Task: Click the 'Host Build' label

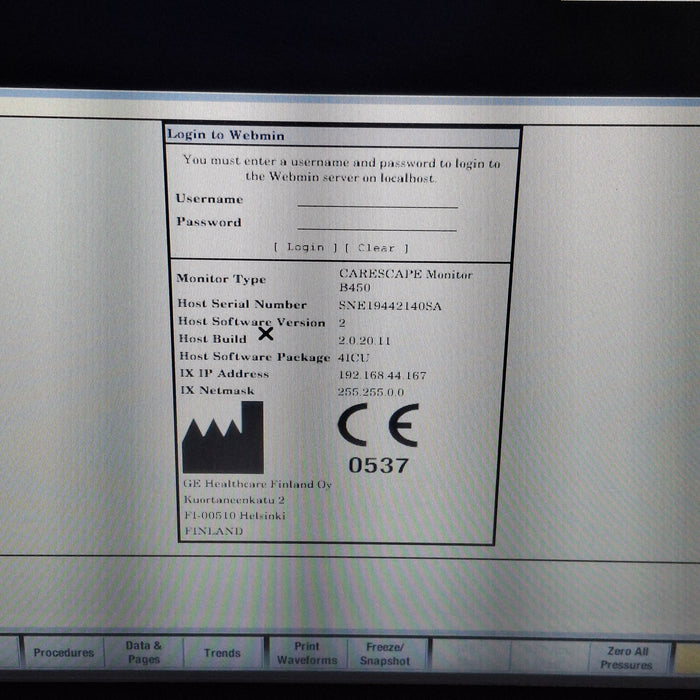Action: [212, 339]
